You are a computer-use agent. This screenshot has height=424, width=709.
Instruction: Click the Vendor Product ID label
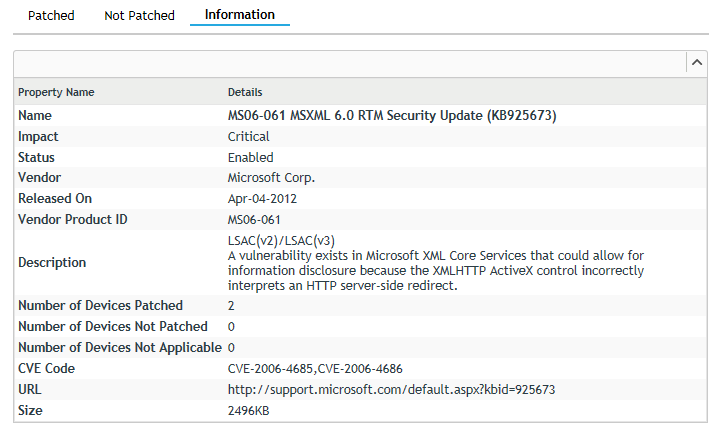pos(73,220)
